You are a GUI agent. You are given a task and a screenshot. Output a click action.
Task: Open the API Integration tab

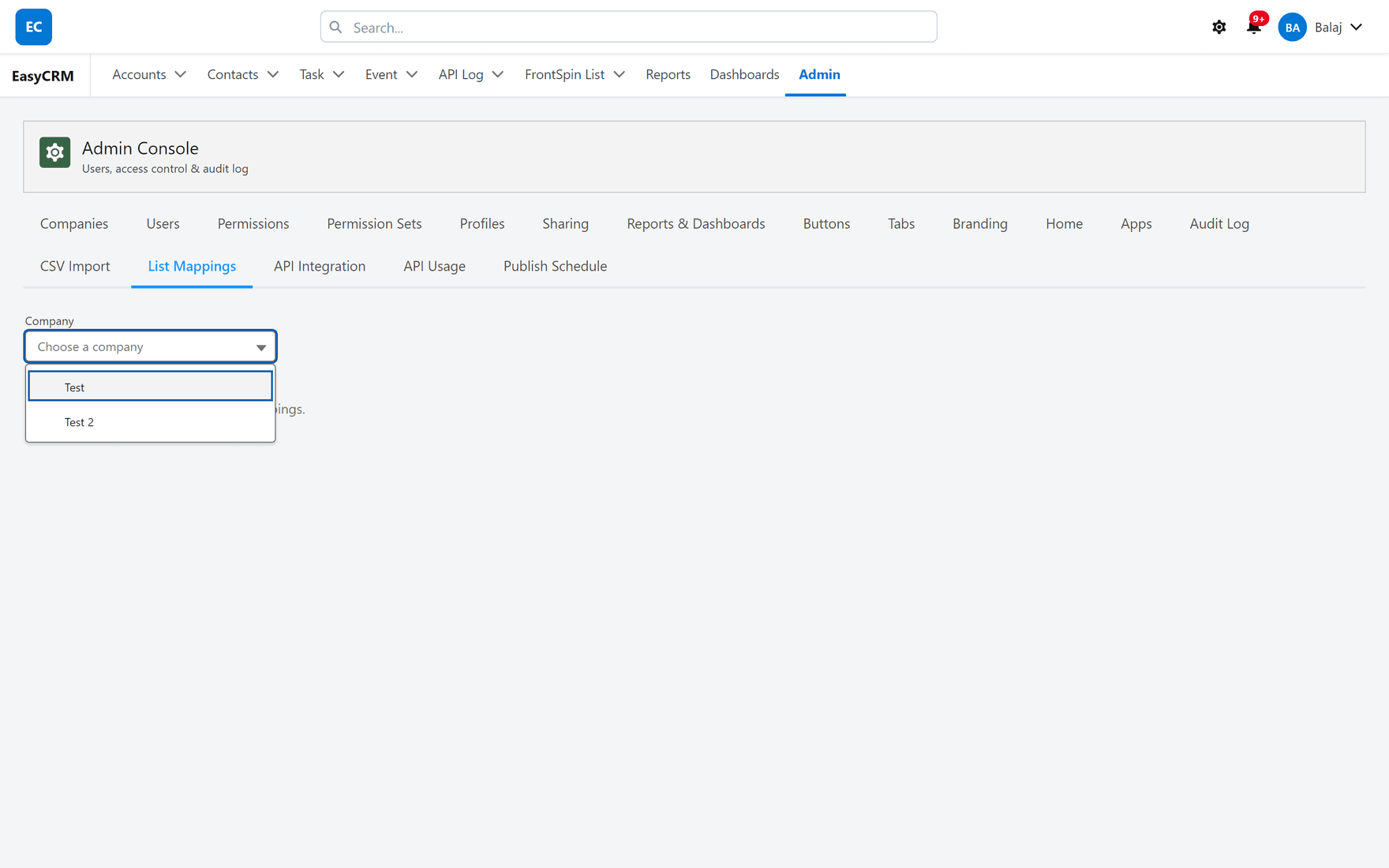coord(320,266)
